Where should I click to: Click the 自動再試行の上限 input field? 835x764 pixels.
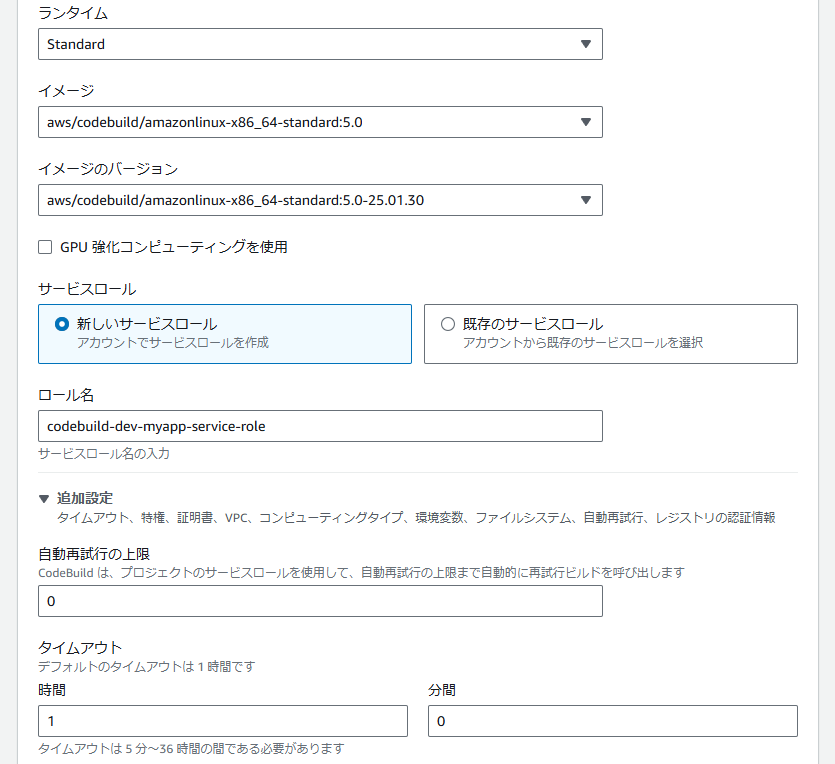[320, 601]
